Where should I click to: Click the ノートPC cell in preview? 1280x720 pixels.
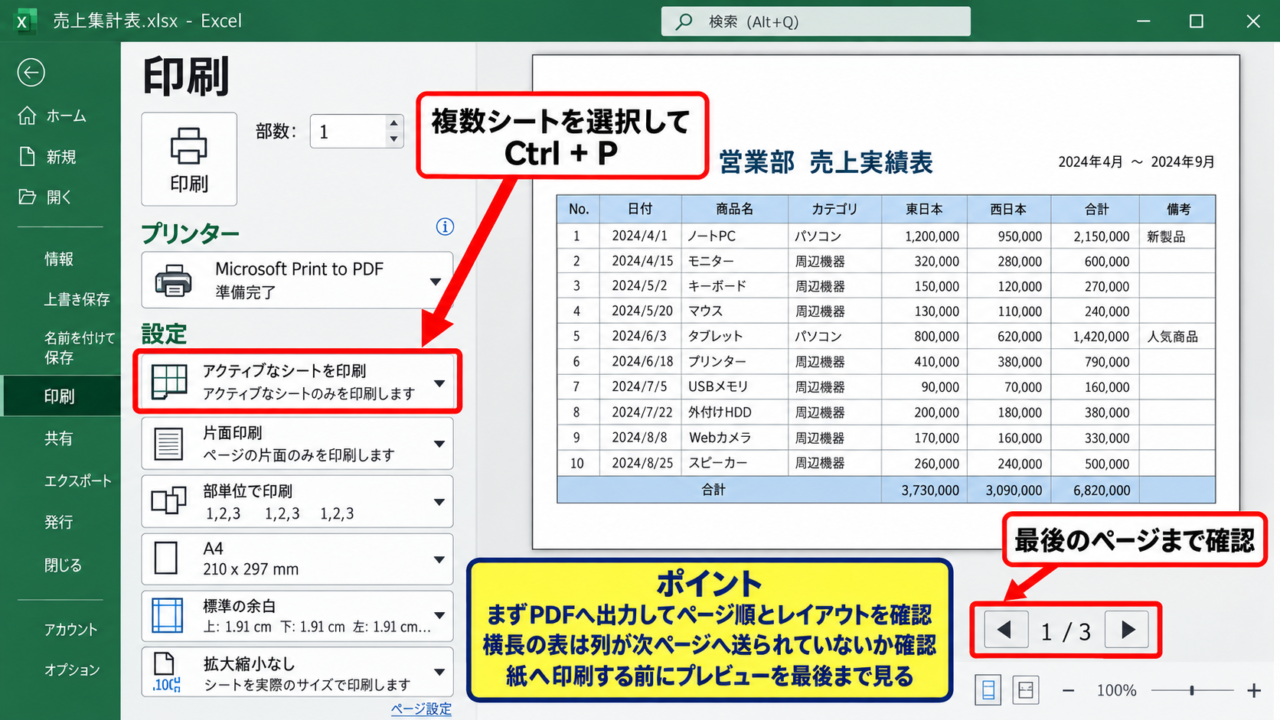pyautogui.click(x=734, y=236)
